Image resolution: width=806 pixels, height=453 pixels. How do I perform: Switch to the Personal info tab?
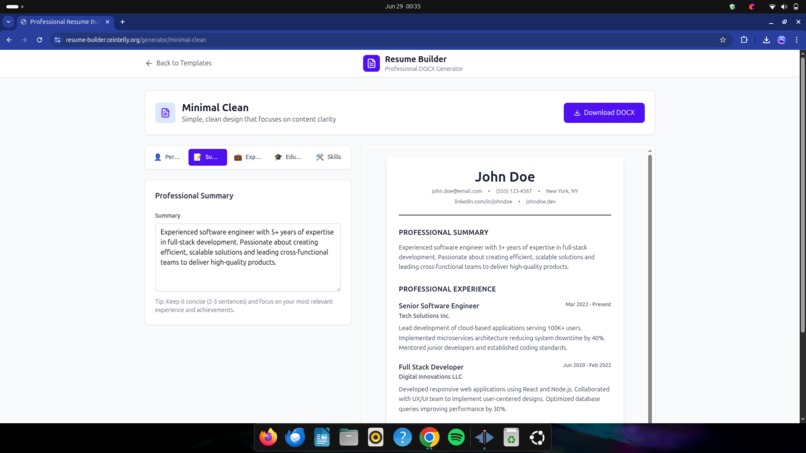pyautogui.click(x=167, y=157)
